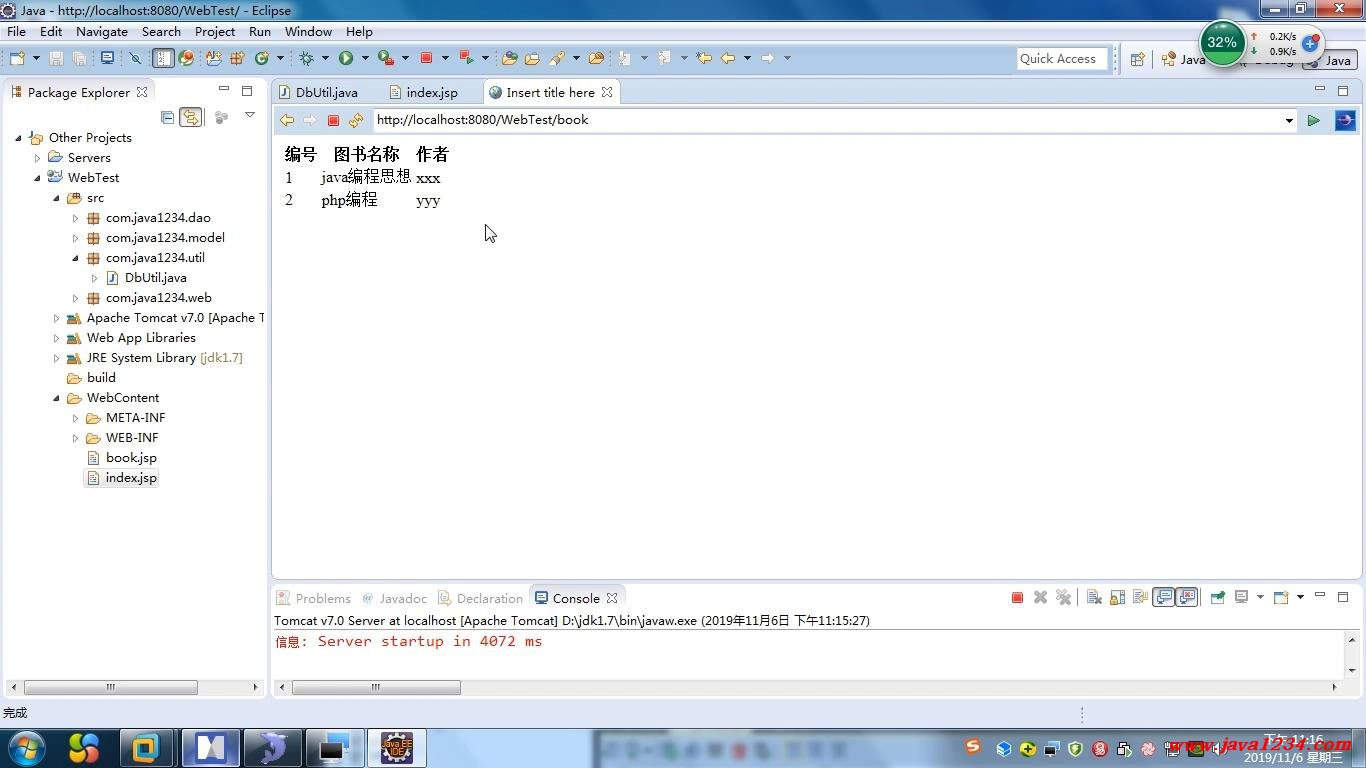The width and height of the screenshot is (1366, 768).
Task: Toggle Scroll Lock in Console
Action: point(1117,597)
